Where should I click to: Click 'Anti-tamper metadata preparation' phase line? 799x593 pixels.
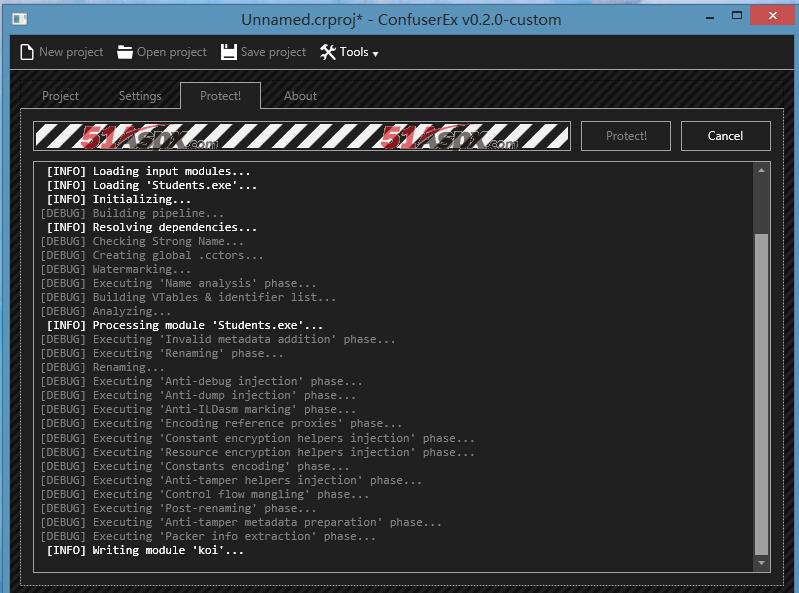coord(241,522)
